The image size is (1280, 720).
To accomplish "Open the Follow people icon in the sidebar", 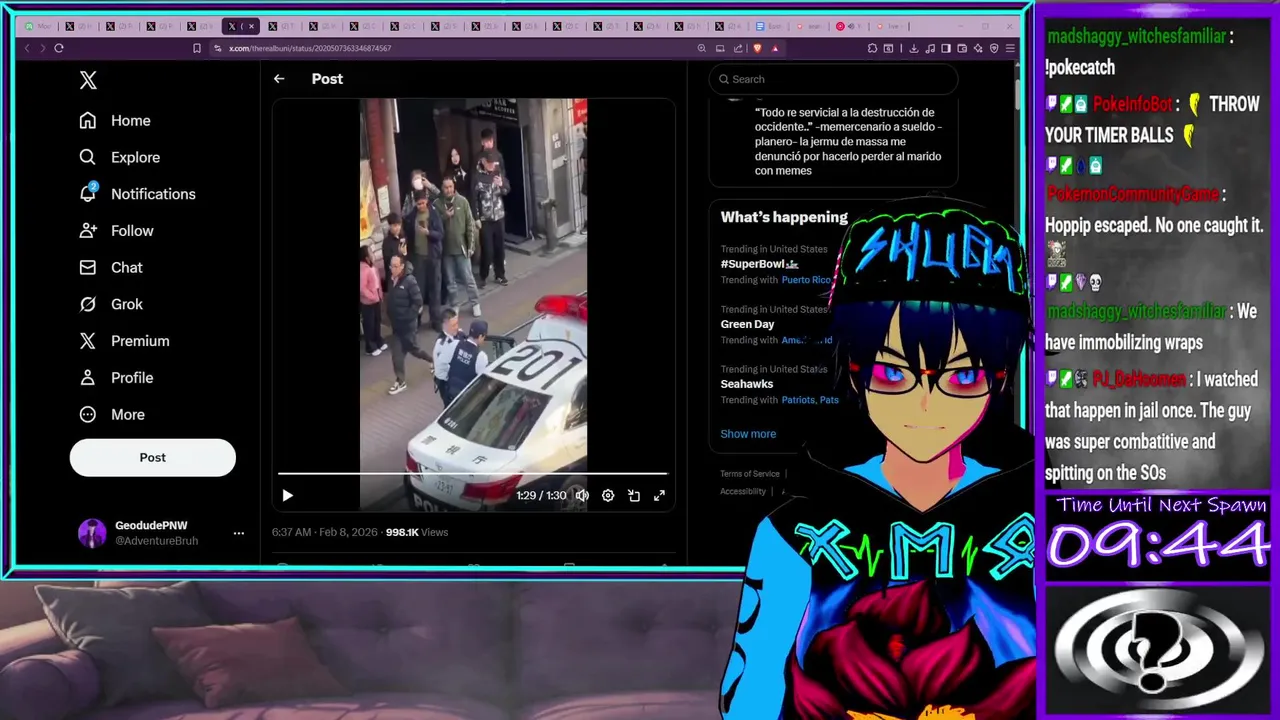I will click(x=88, y=230).
